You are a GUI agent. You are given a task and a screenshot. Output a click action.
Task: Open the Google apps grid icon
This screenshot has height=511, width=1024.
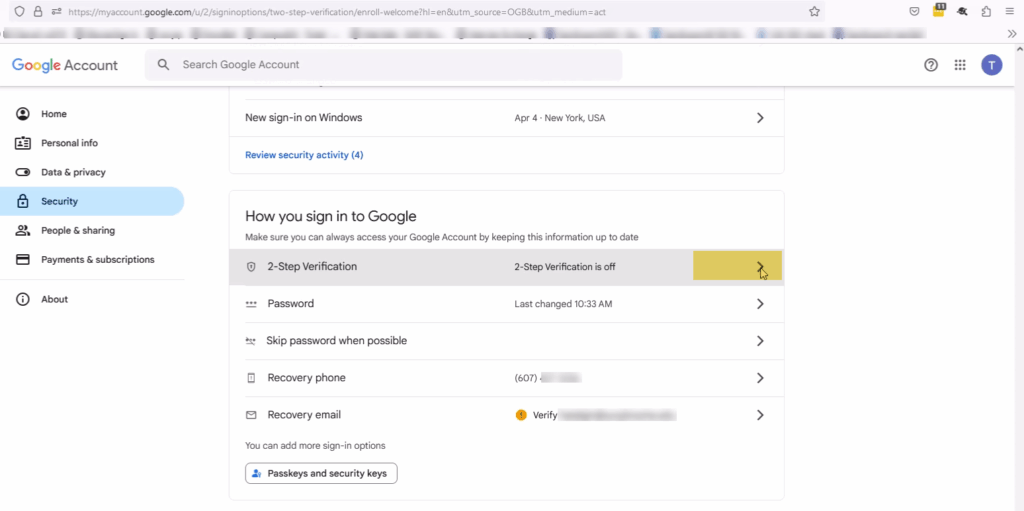pos(960,65)
